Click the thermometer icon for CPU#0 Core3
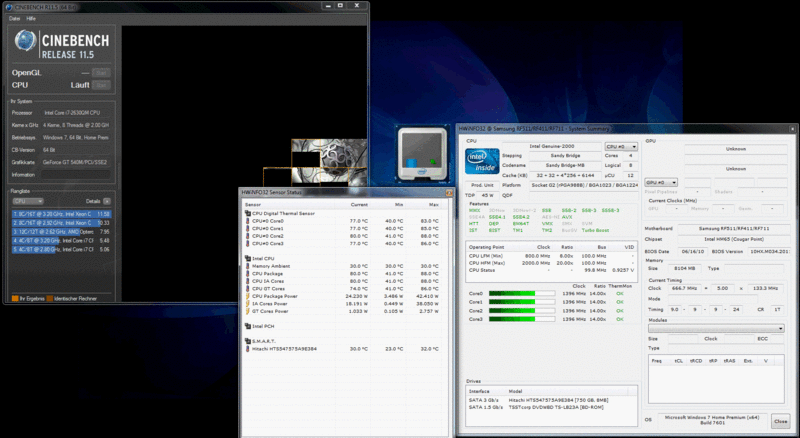This screenshot has width=800, height=438. 248,244
